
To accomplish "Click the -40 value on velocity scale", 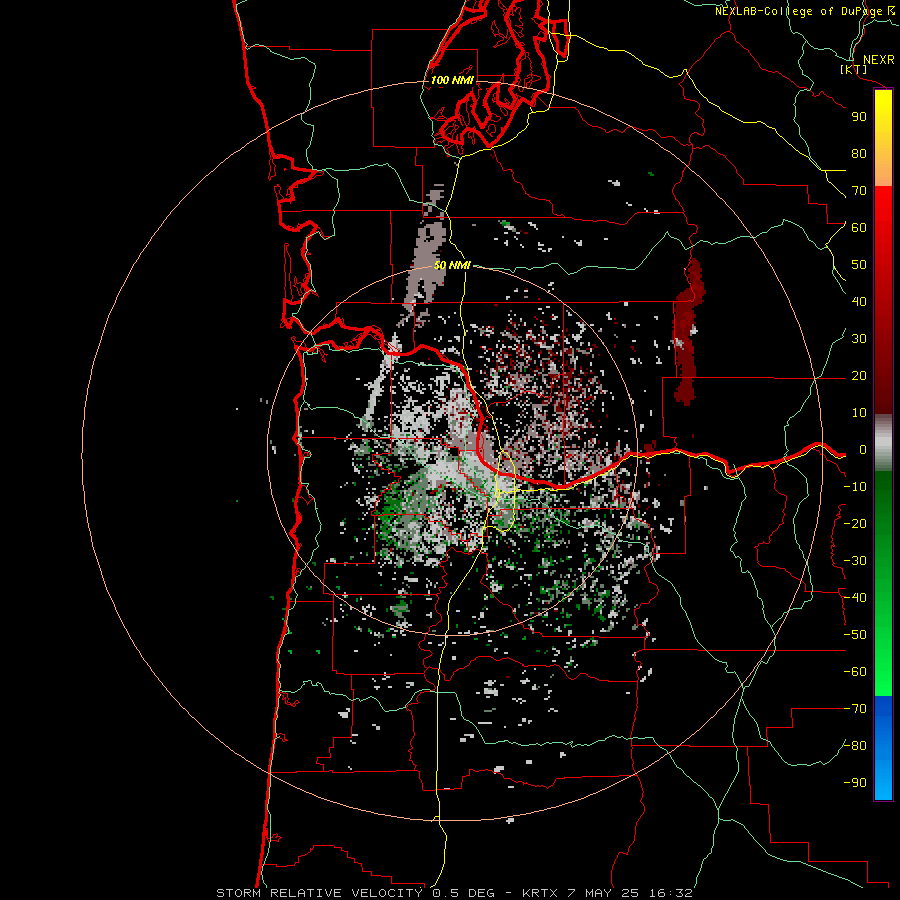I will click(855, 598).
